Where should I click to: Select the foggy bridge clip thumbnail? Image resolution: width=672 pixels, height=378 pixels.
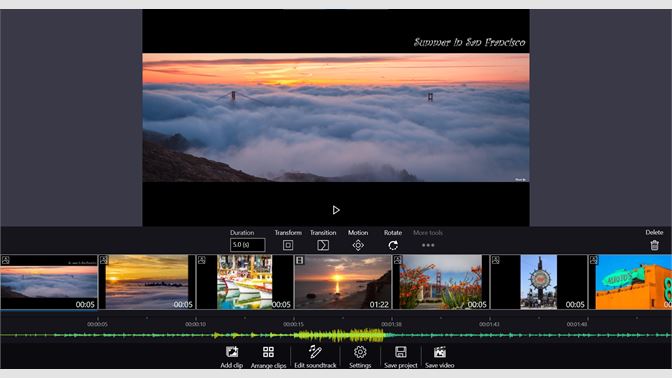click(49, 282)
